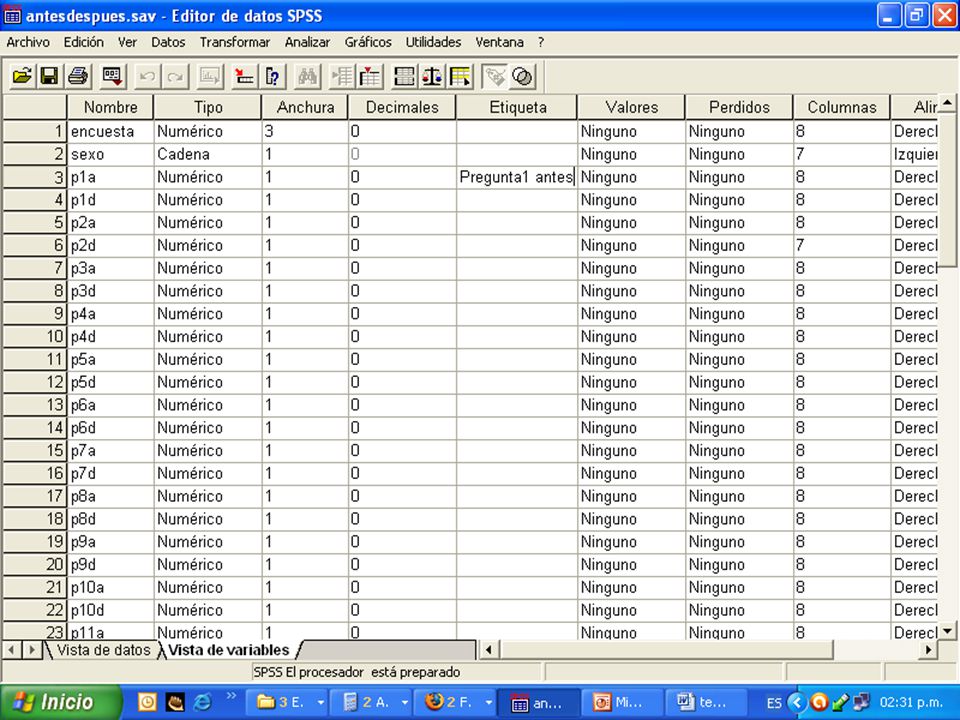Select the Vista de variables tab
960x720 pixels.
[228, 650]
